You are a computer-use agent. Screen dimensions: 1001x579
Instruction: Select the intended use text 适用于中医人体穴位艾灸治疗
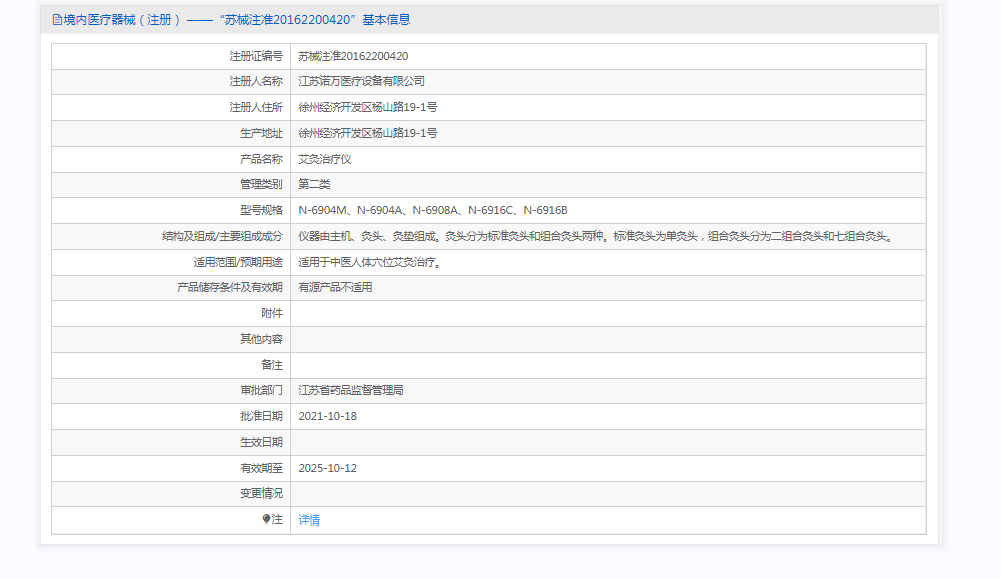[x=369, y=263]
